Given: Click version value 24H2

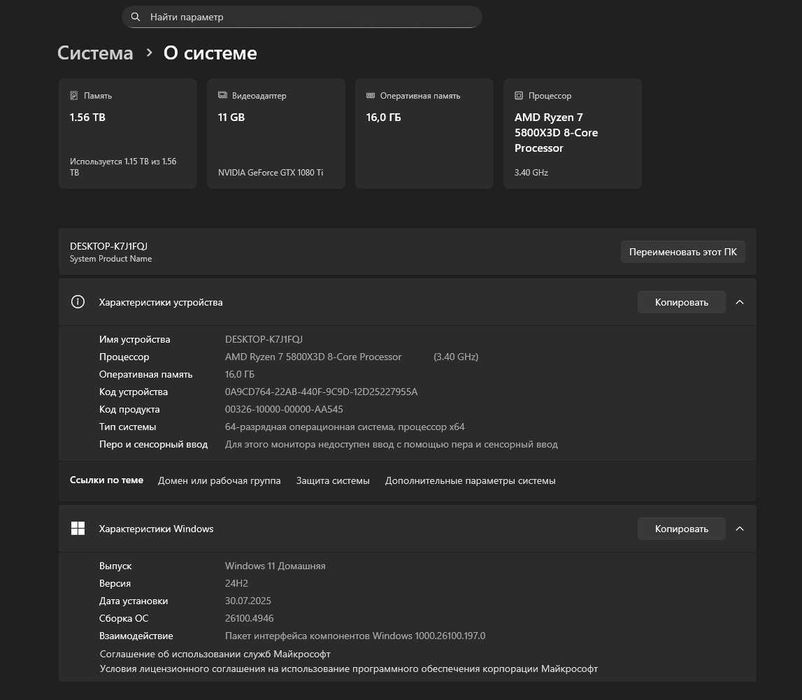Looking at the screenshot, I should click(236, 583).
